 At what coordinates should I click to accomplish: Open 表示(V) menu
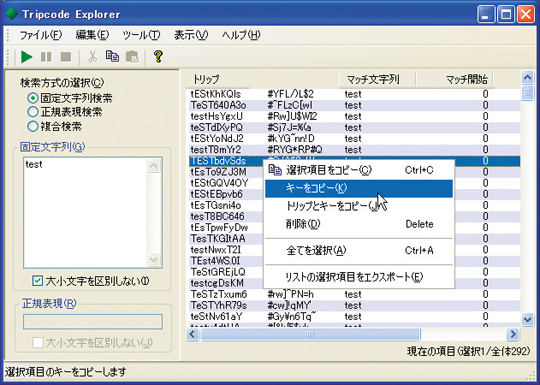(191, 35)
